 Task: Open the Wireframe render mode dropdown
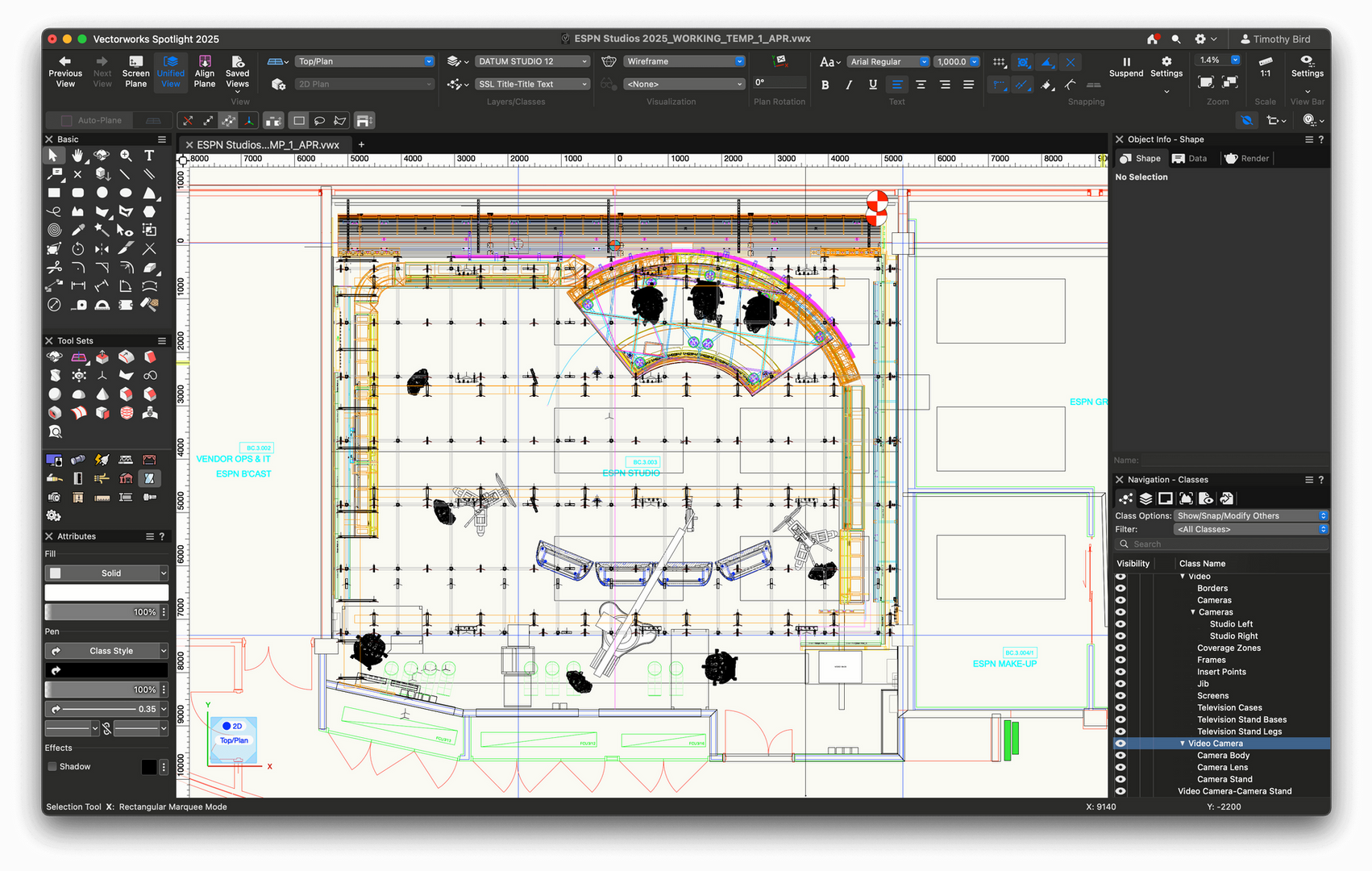pos(684,61)
